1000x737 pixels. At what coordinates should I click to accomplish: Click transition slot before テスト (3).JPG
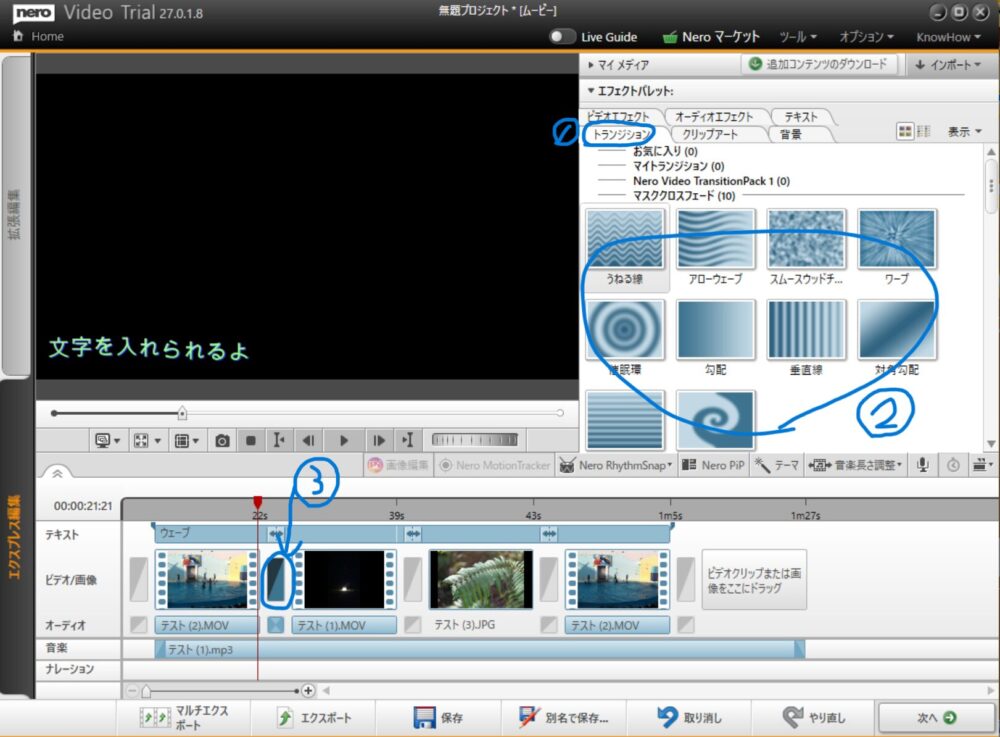[x=413, y=579]
